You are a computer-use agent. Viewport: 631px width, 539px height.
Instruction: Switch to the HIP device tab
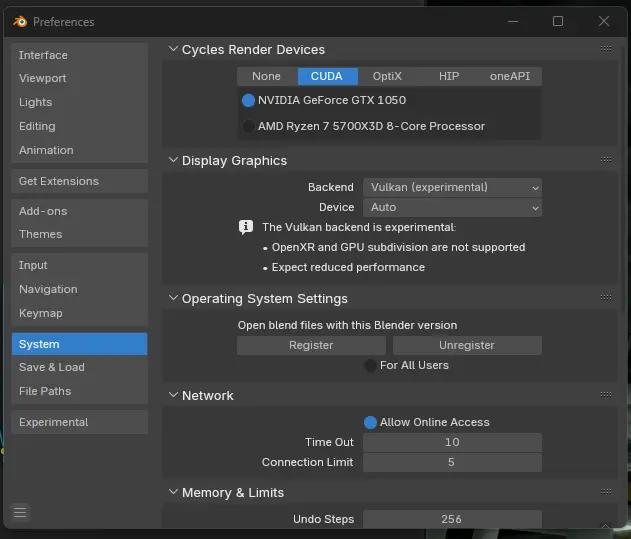[x=449, y=76]
